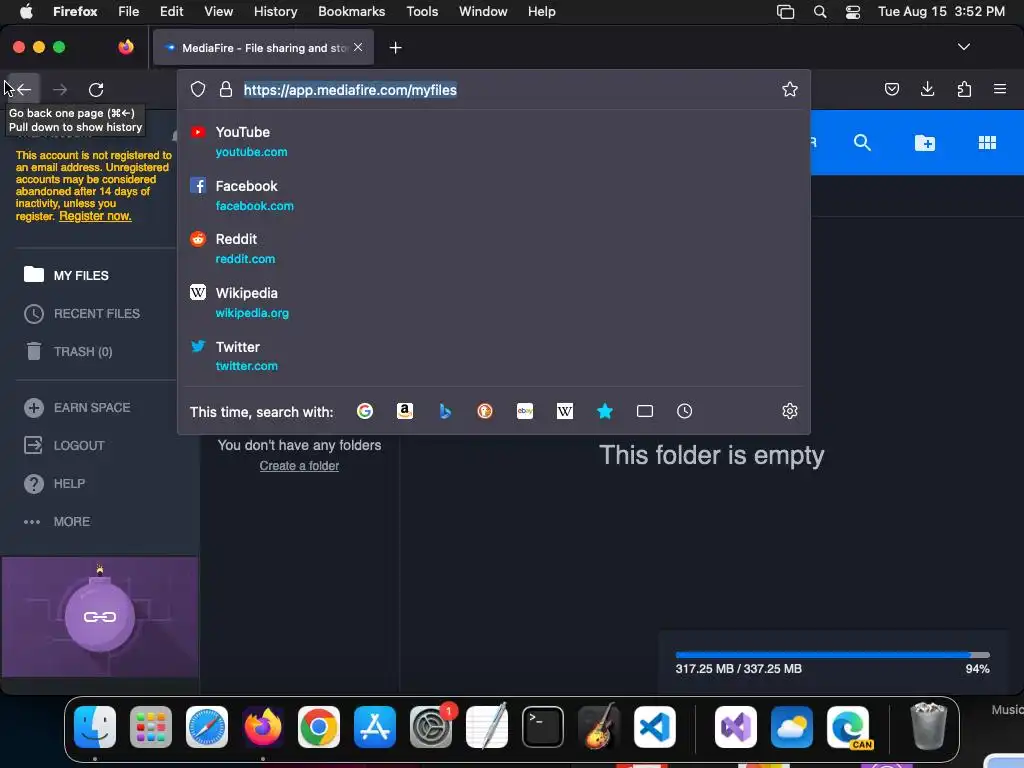Open macOS Control Center toggle icon

tap(852, 12)
